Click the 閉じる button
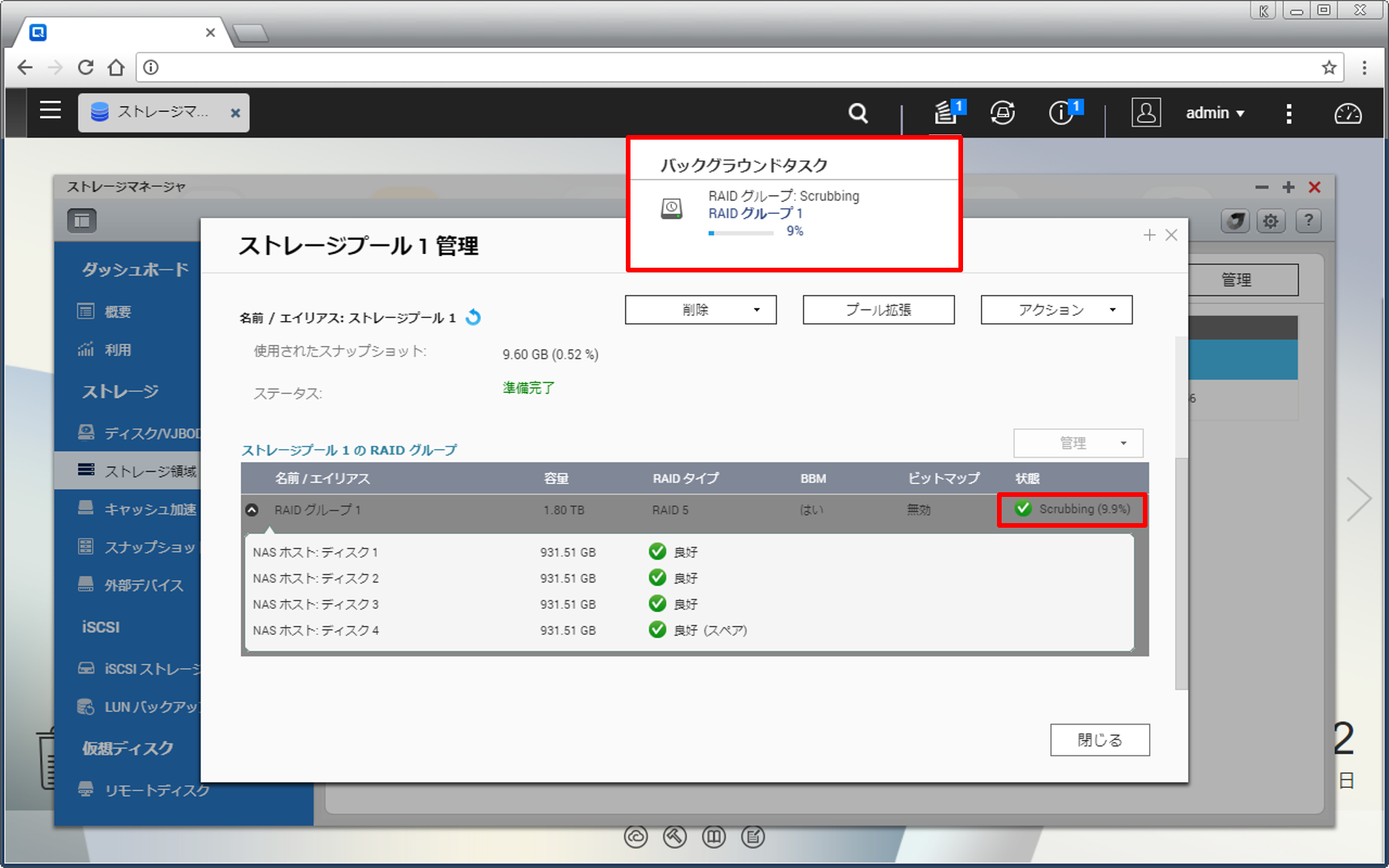The image size is (1389, 868). pos(1099,740)
